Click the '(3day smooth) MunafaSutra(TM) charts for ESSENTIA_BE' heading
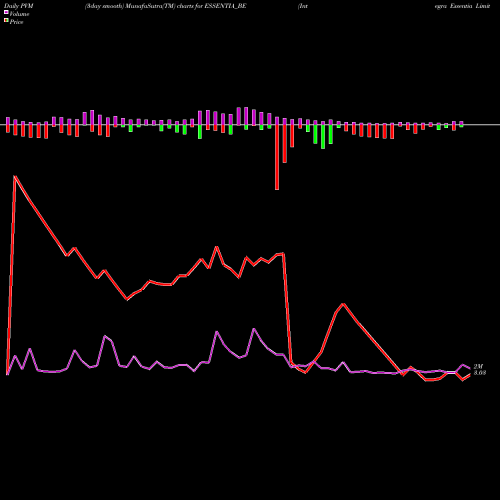 (166, 6)
